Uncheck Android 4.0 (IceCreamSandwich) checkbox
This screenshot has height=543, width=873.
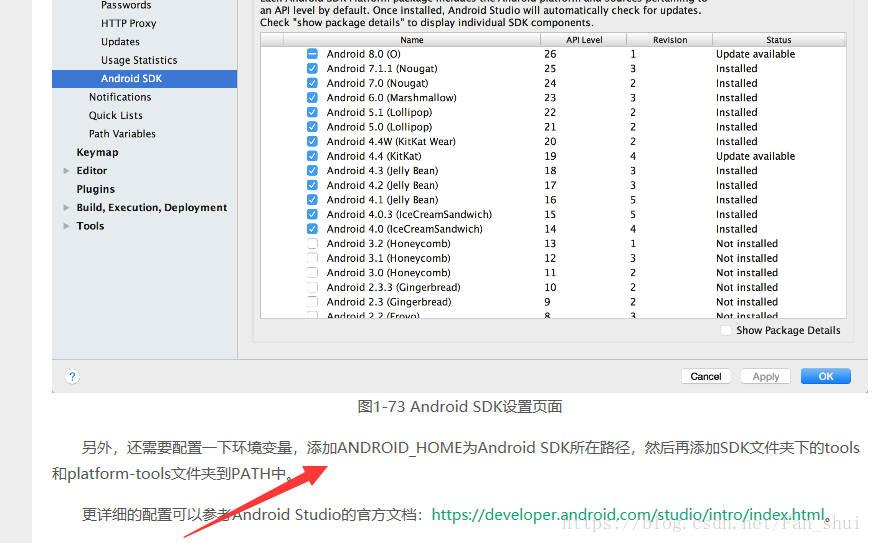tap(312, 229)
